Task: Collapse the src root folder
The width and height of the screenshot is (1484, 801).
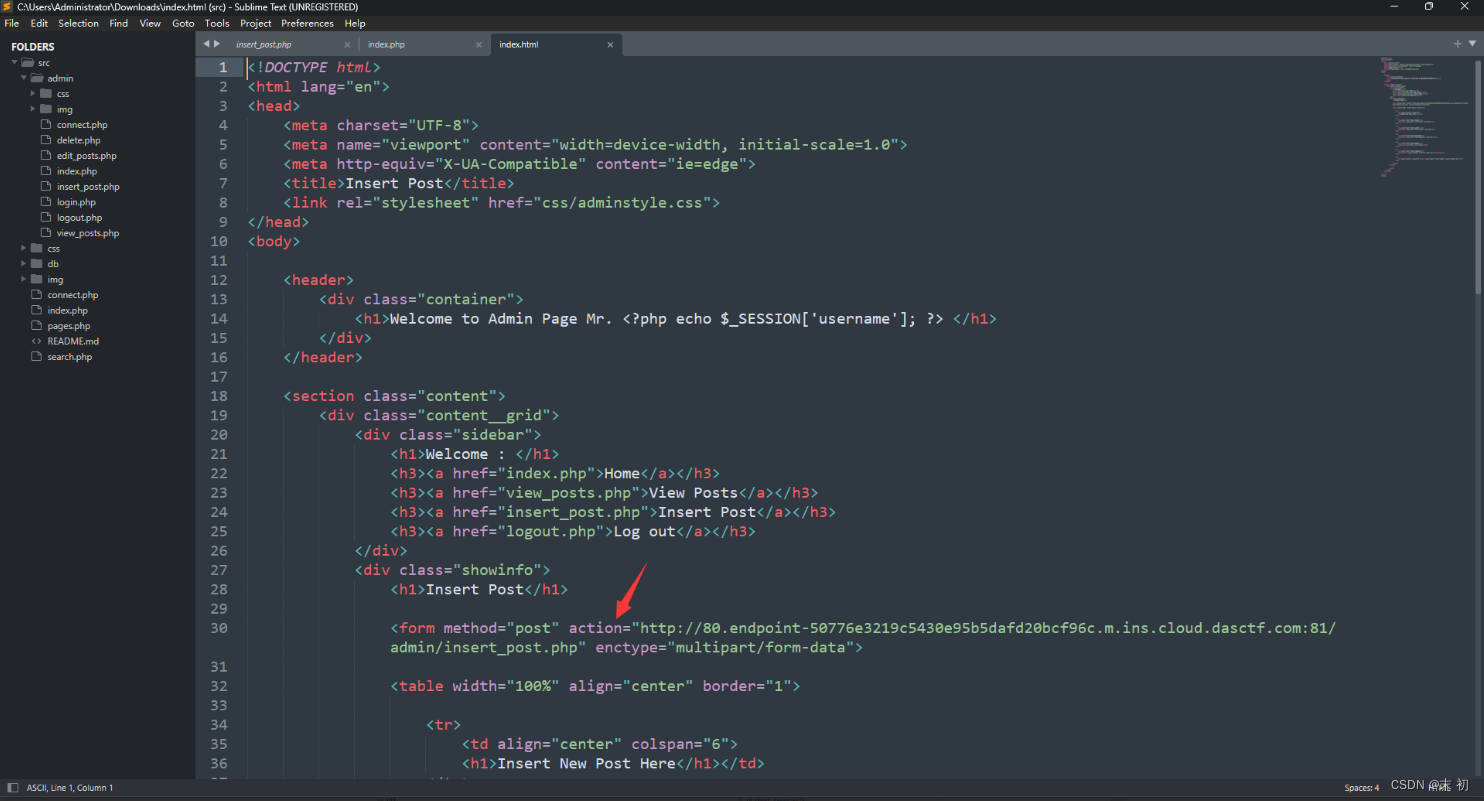Action: [14, 63]
